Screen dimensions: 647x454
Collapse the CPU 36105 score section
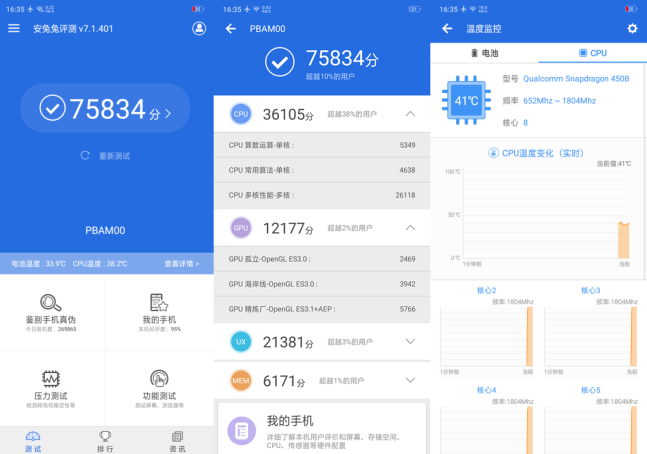point(410,114)
